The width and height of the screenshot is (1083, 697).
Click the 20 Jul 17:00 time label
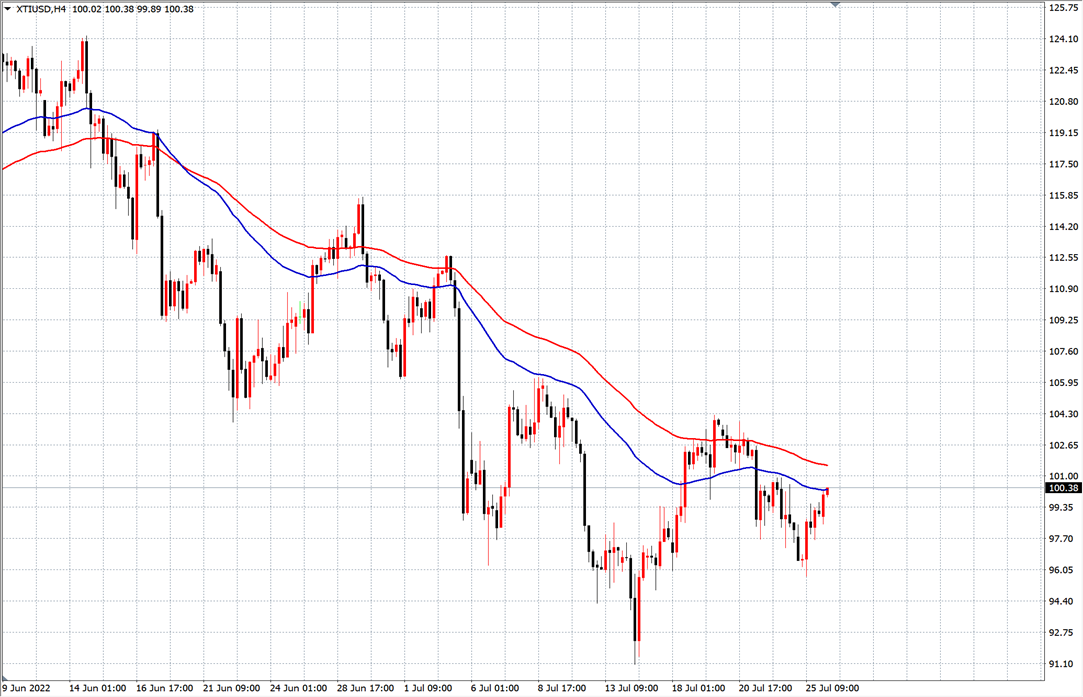pos(768,688)
